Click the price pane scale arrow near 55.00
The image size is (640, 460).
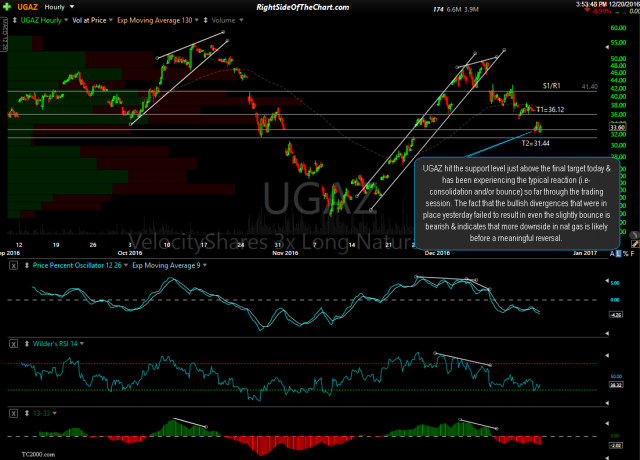(607, 47)
